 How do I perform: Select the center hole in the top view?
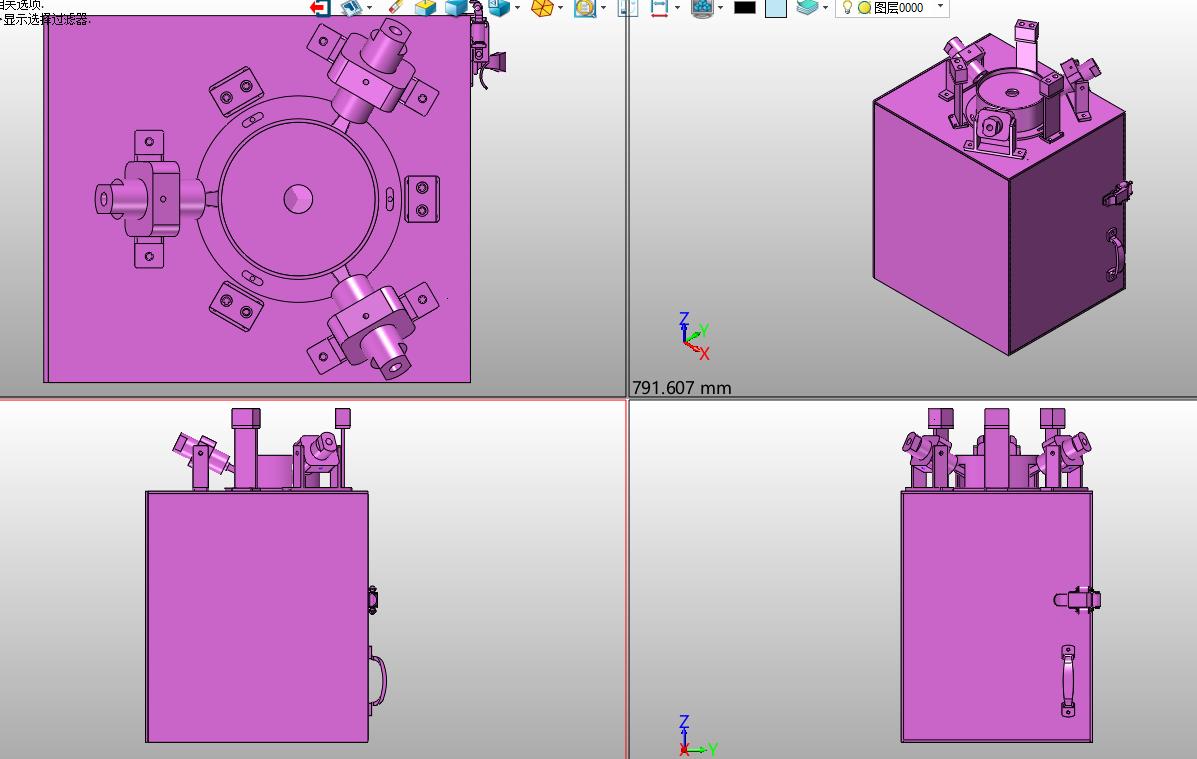pyautogui.click(x=298, y=199)
